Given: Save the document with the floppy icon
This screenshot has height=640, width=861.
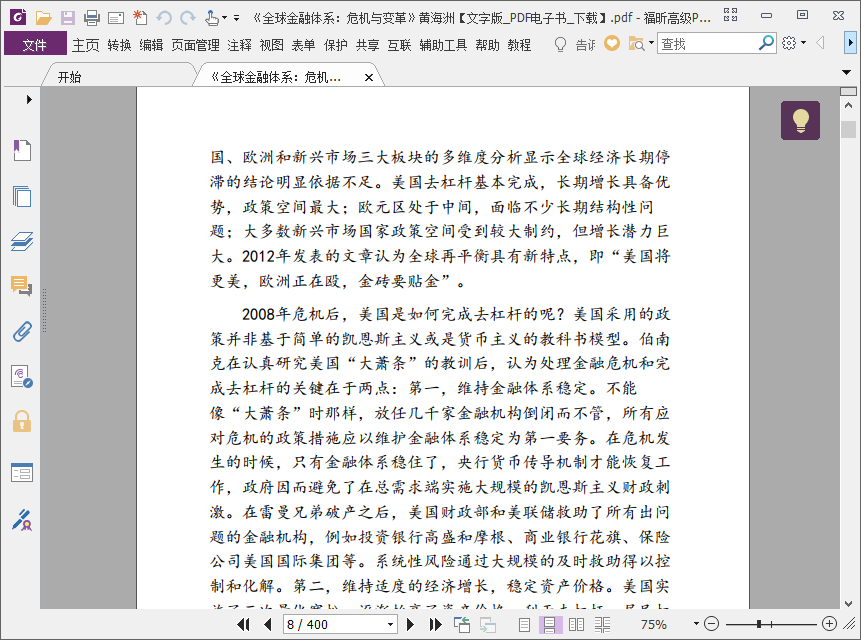Looking at the screenshot, I should pos(68,18).
